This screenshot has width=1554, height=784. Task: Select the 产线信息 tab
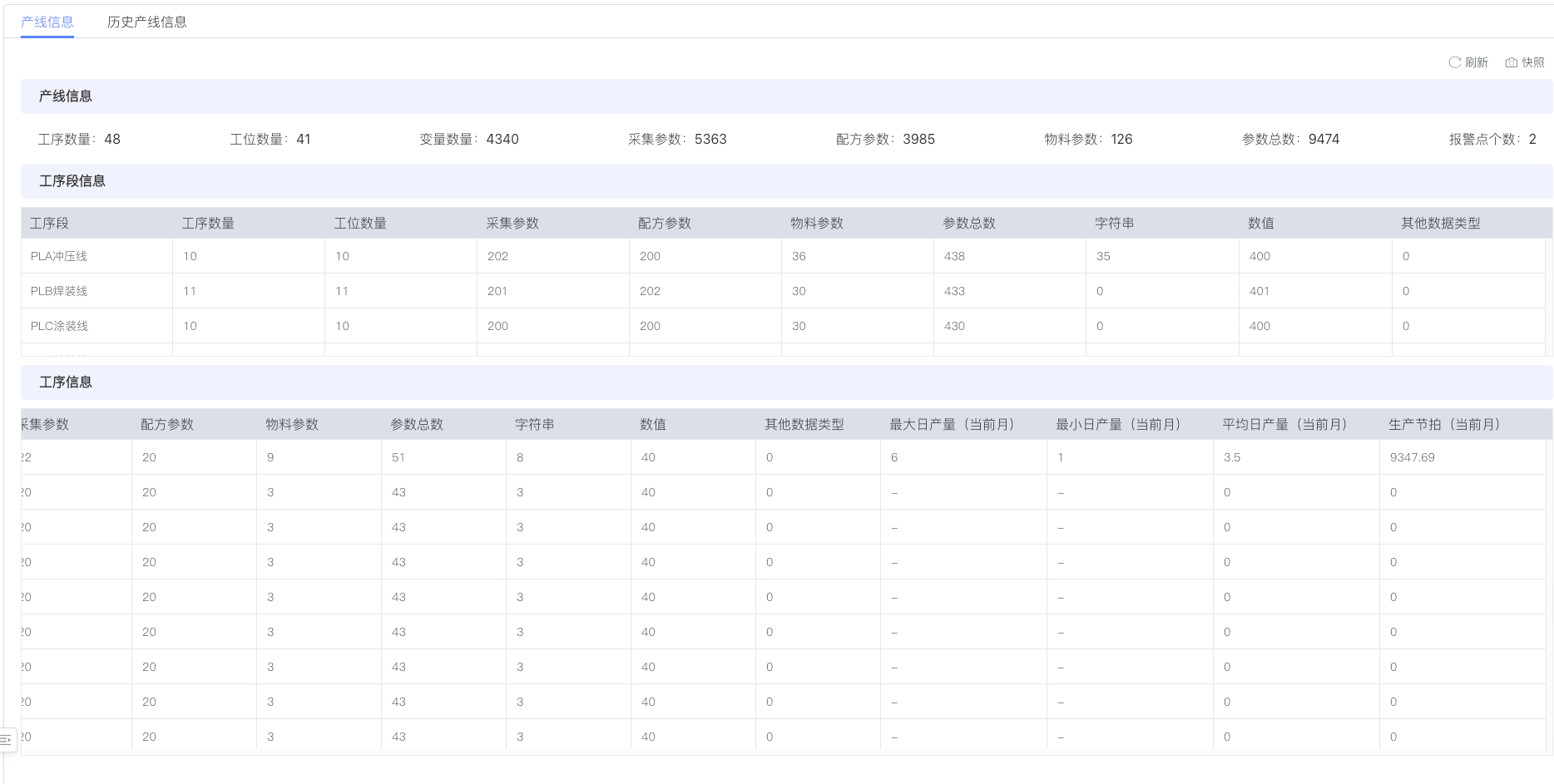(47, 22)
